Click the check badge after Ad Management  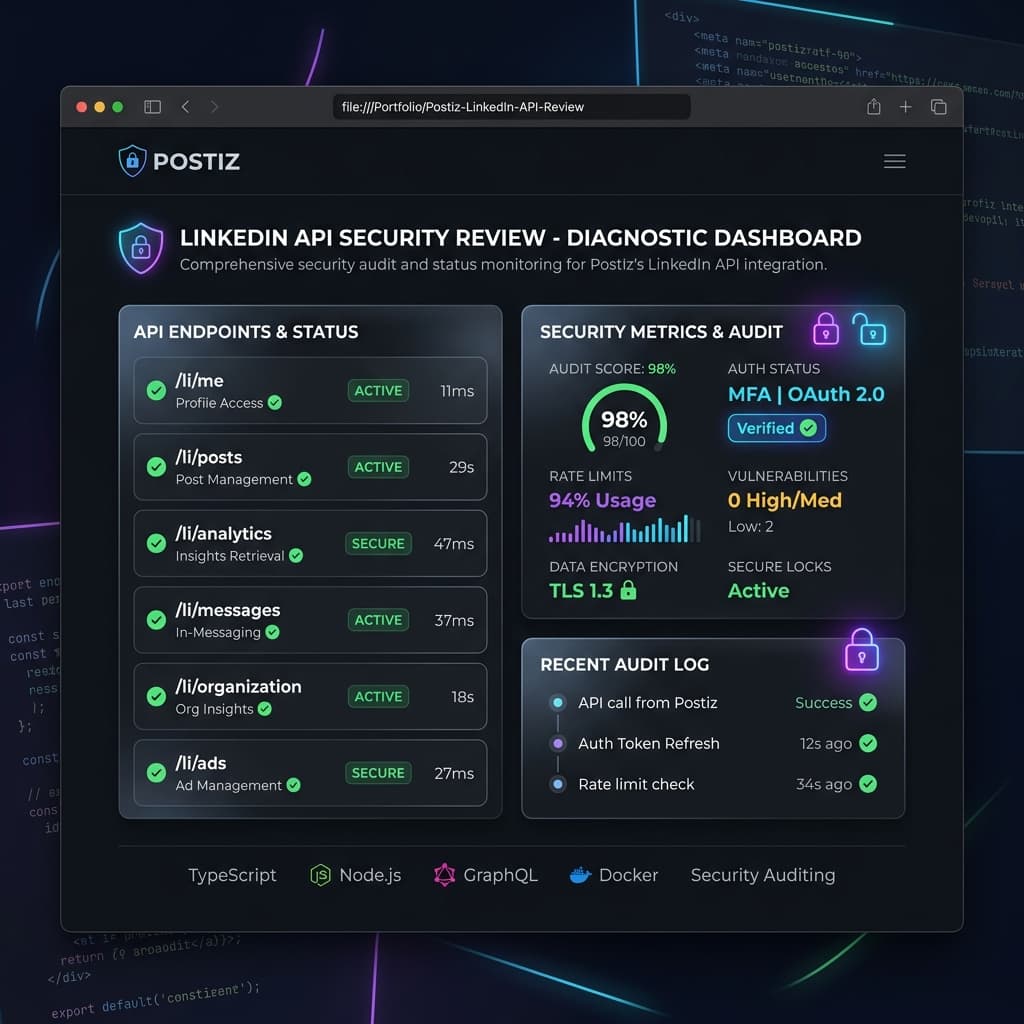click(x=293, y=785)
